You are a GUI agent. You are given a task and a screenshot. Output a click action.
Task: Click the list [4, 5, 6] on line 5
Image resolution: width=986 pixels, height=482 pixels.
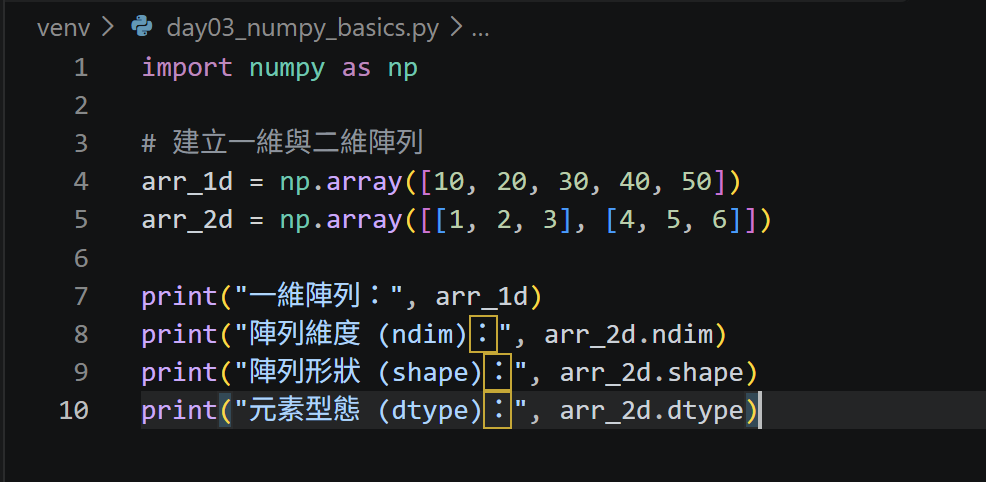point(675,221)
